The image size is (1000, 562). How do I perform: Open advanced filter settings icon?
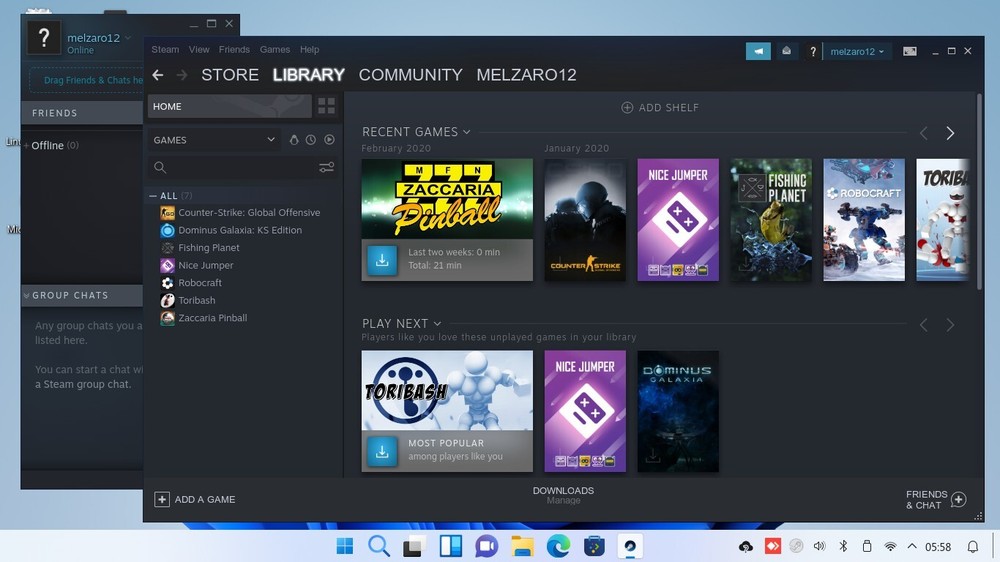coord(326,168)
